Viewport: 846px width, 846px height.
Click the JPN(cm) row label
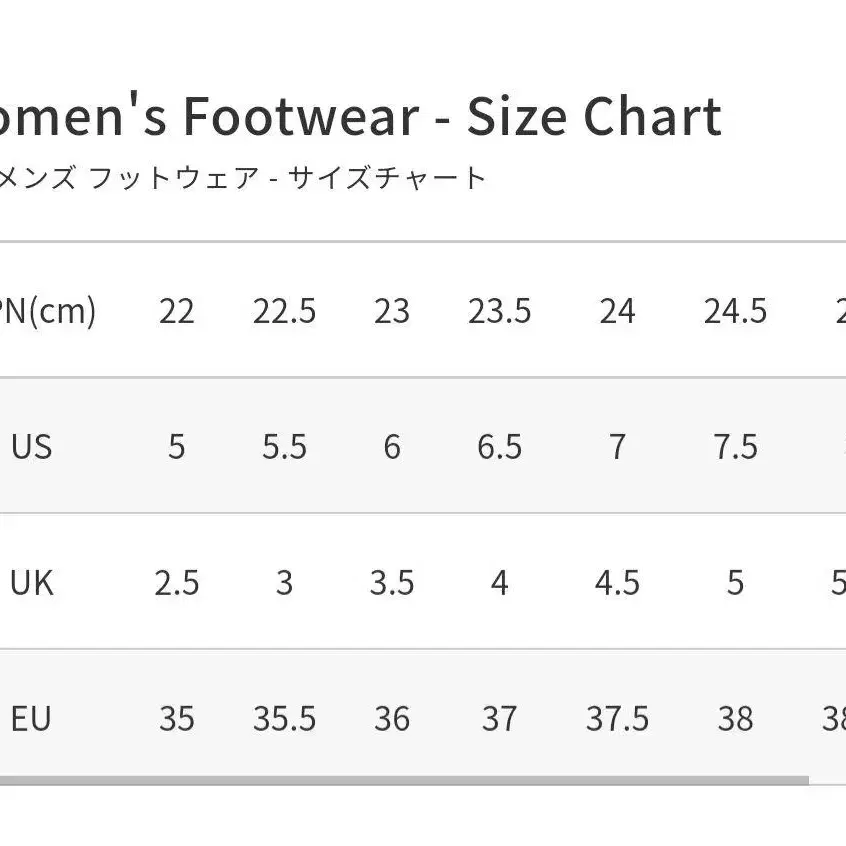coord(48,312)
